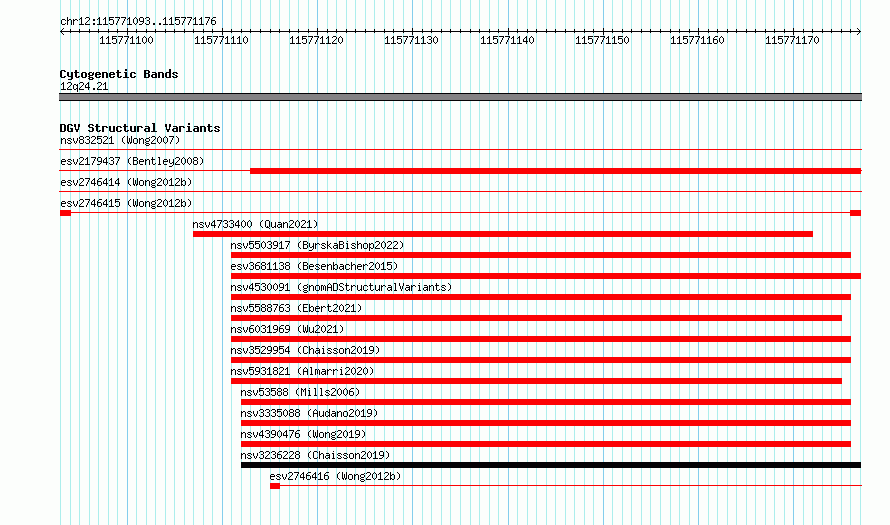Click the esv2746415 (Wong2012b) label
890x525 pixels.
pos(126,203)
